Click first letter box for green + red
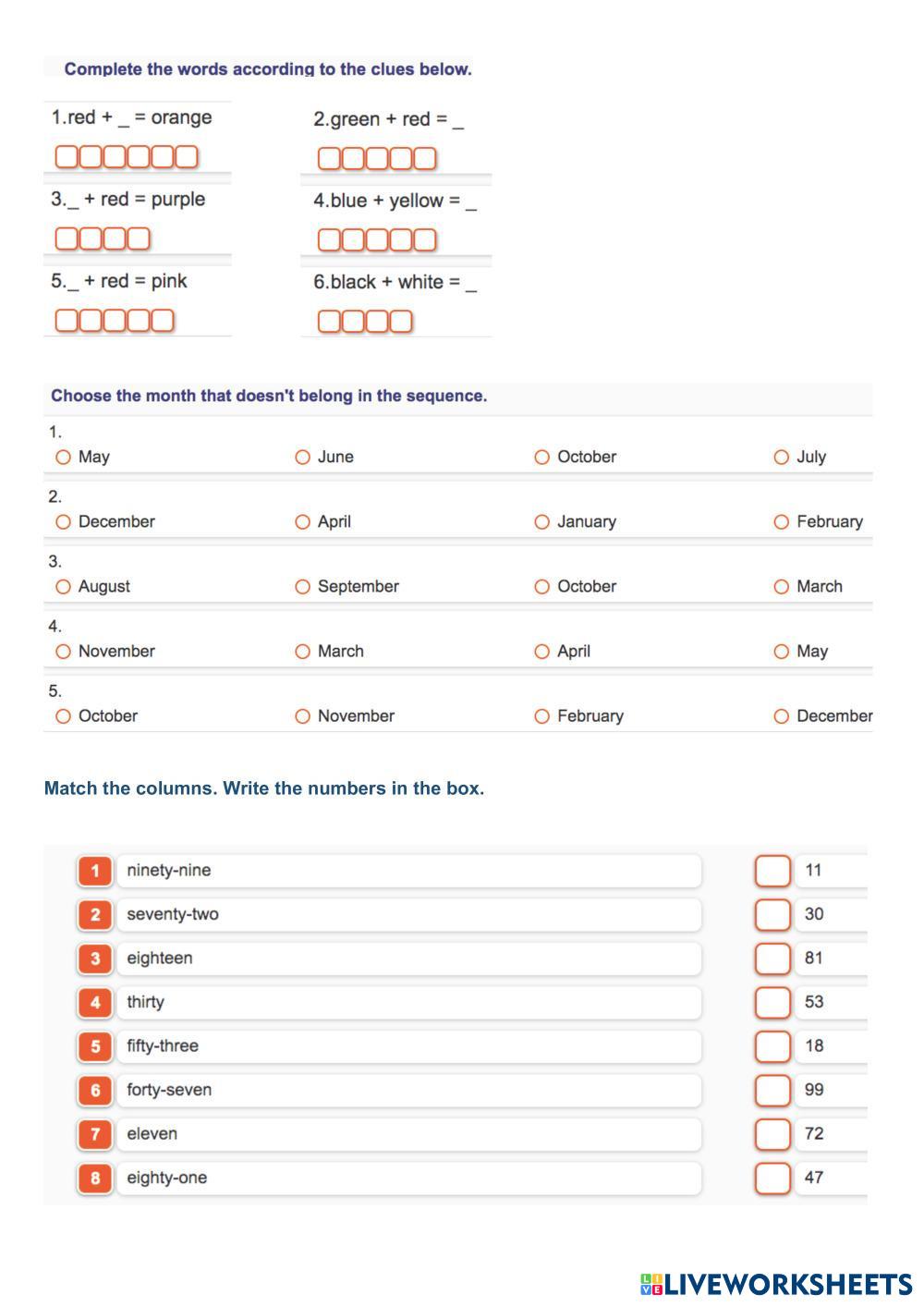This screenshot has height=1307, width=924. [329, 159]
